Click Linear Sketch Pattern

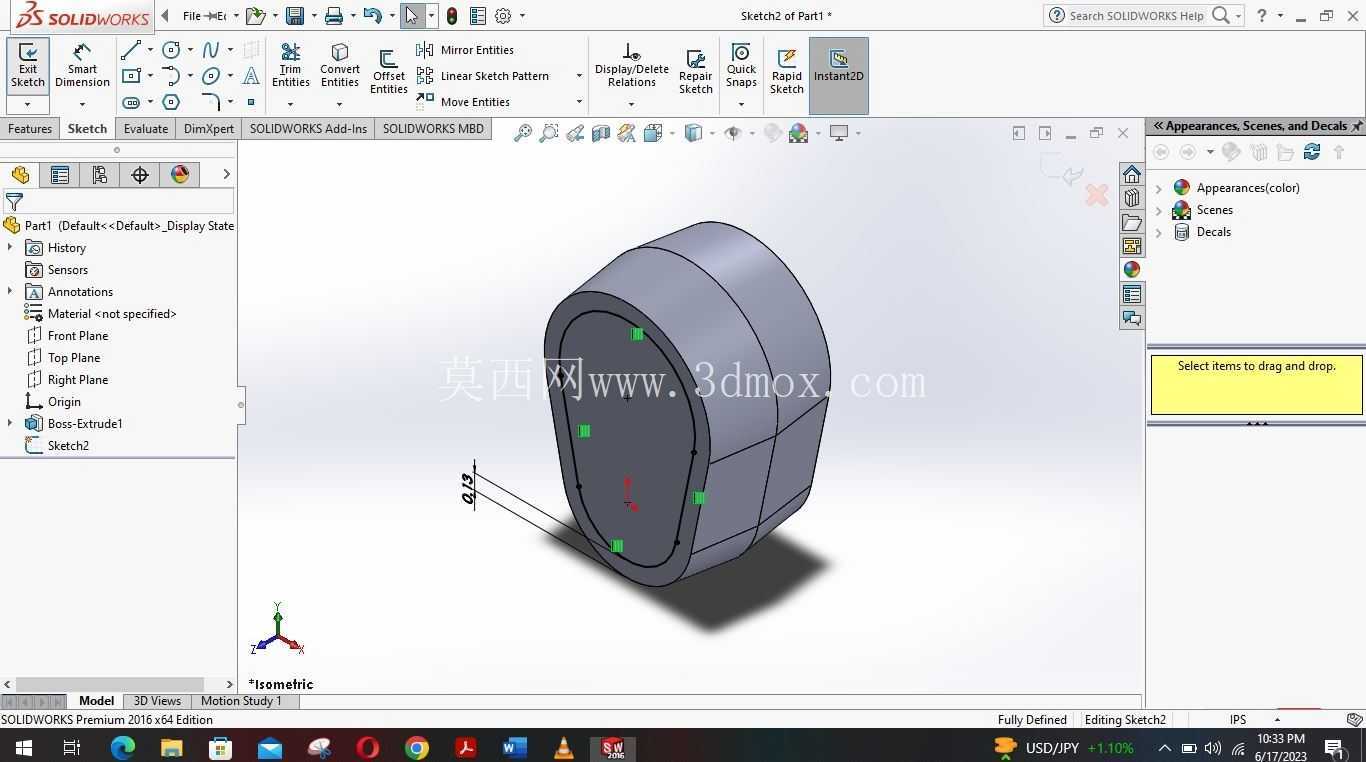coord(484,76)
